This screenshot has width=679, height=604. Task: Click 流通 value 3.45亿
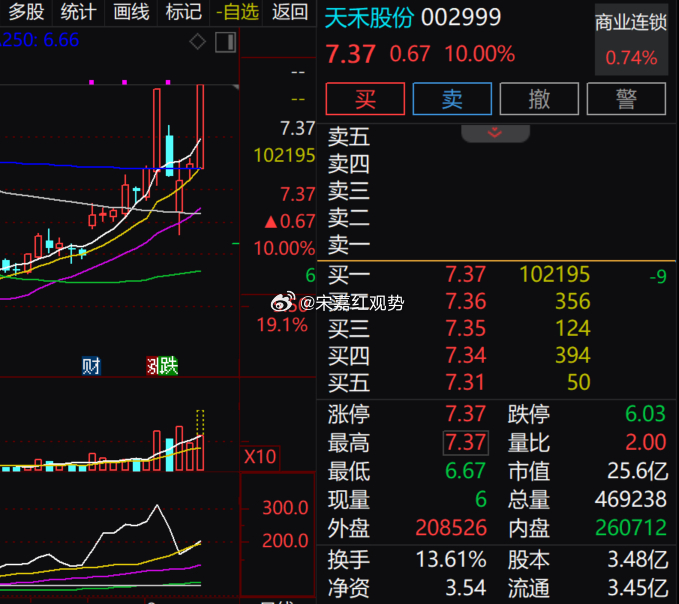click(x=637, y=588)
